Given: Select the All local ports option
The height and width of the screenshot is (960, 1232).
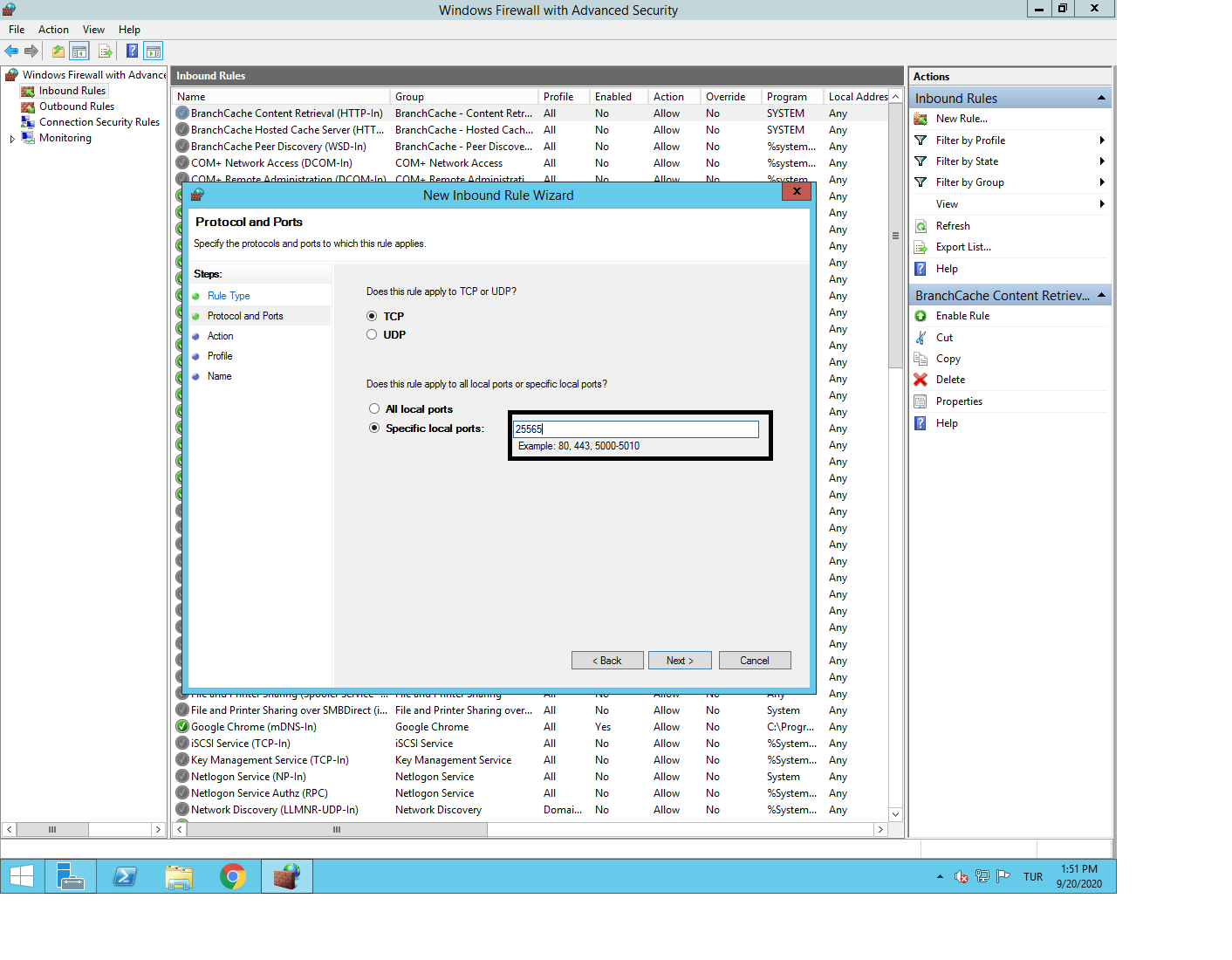Looking at the screenshot, I should [374, 408].
